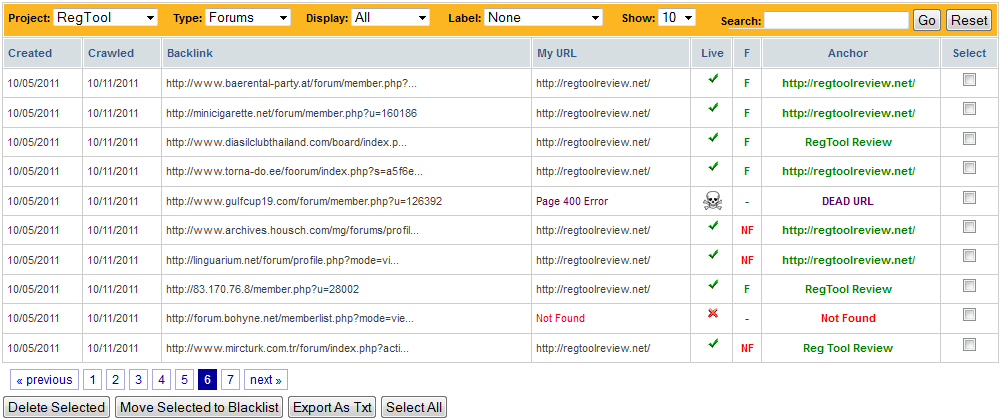Image resolution: width=1004 pixels, height=420 pixels.
Task: Check the select box for mircturk.com.tr row
Action: pyautogui.click(x=969, y=345)
